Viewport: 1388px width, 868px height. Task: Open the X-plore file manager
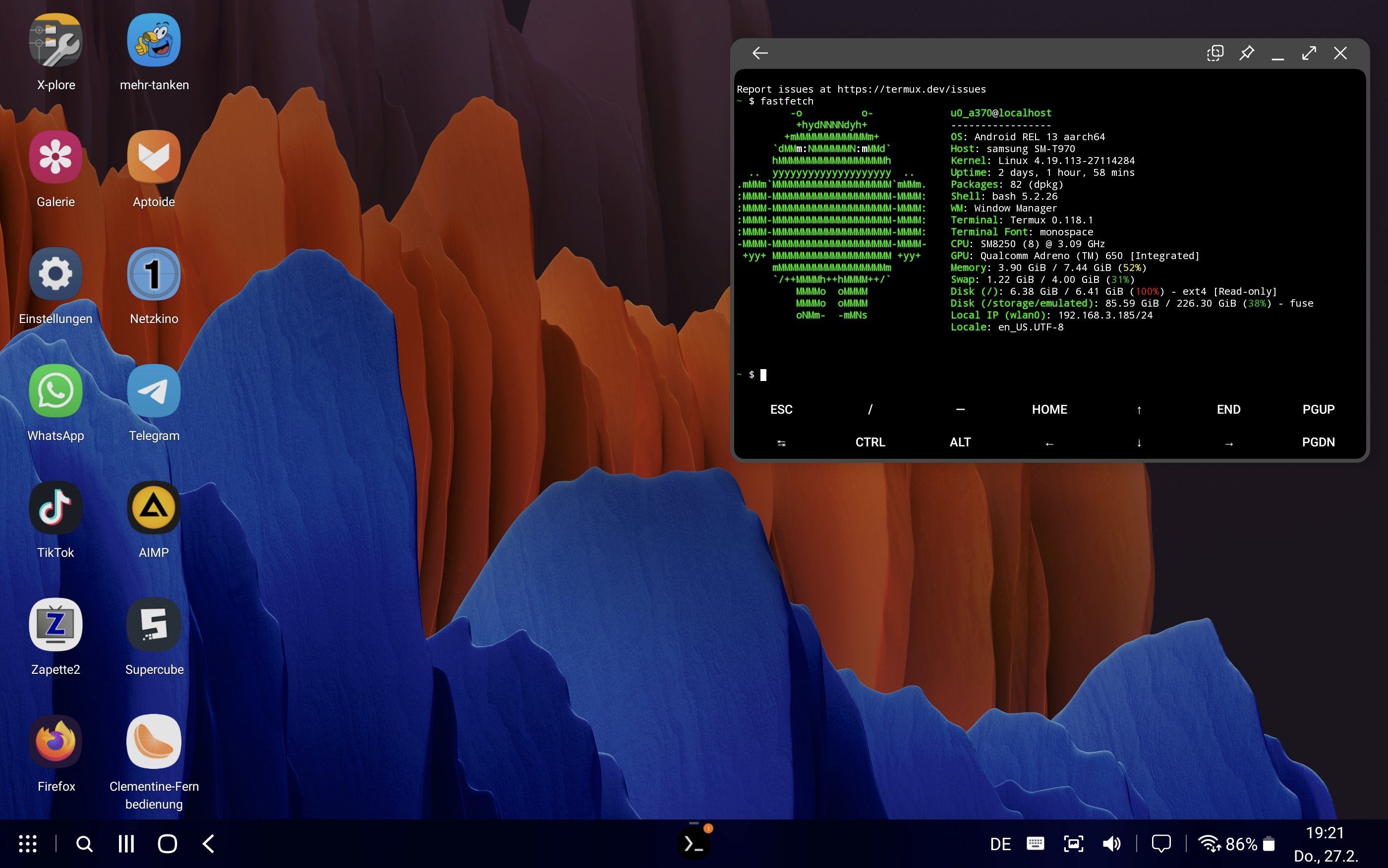(55, 39)
